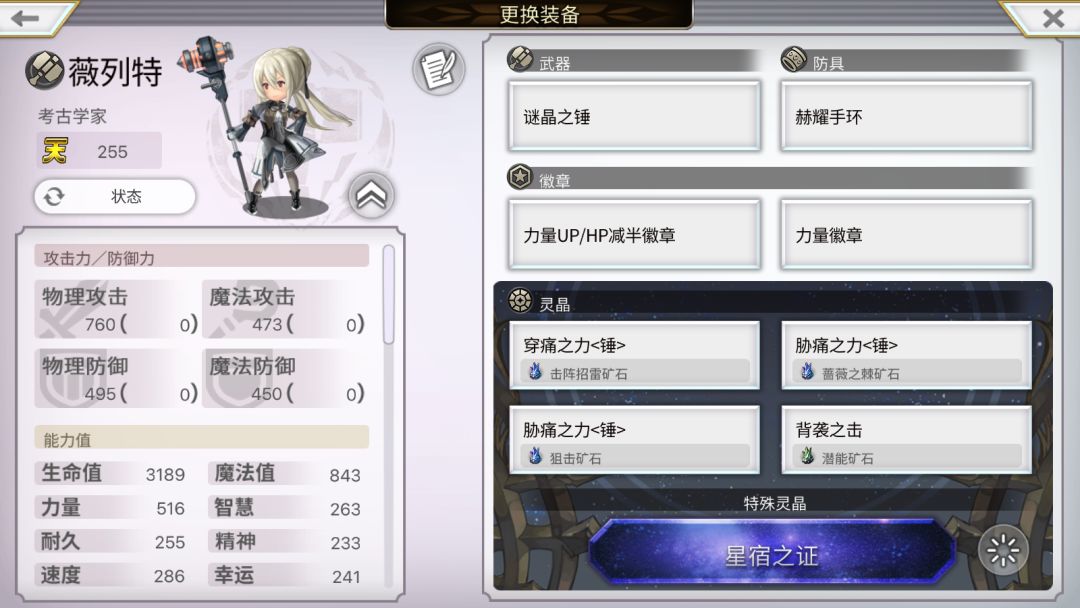This screenshot has height=608, width=1080.
Task: Close the 更换装备 screen
Action: (1052, 17)
